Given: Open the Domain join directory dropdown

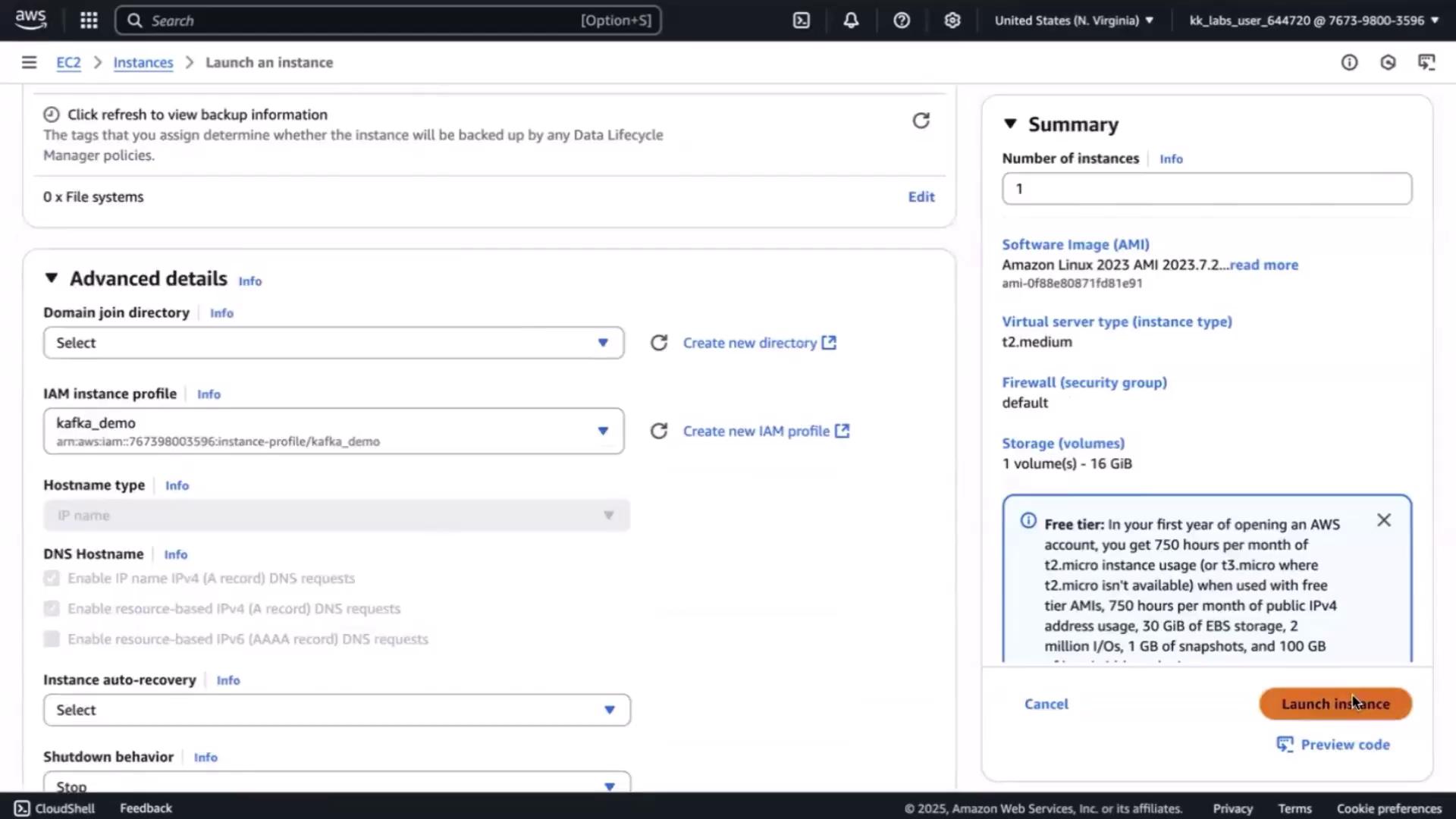Looking at the screenshot, I should pyautogui.click(x=334, y=343).
